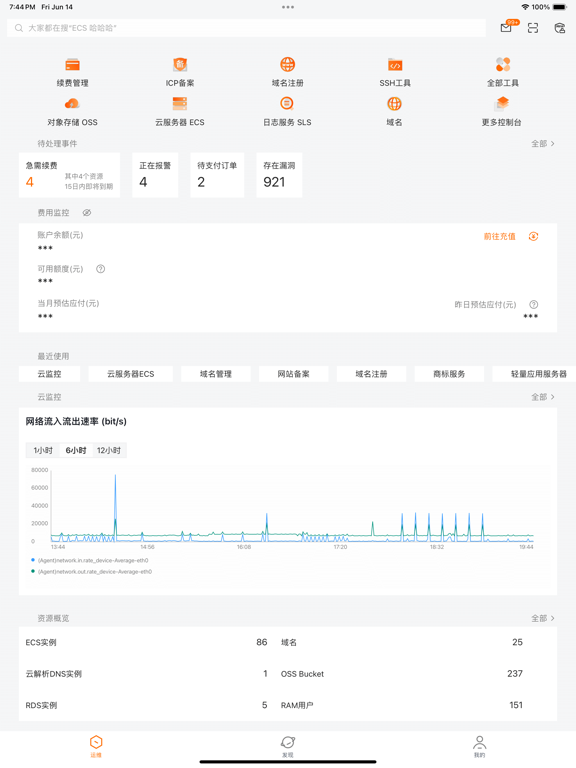Tap the 账户余额(元) label
Screen dimensions: 576x768
60,235
